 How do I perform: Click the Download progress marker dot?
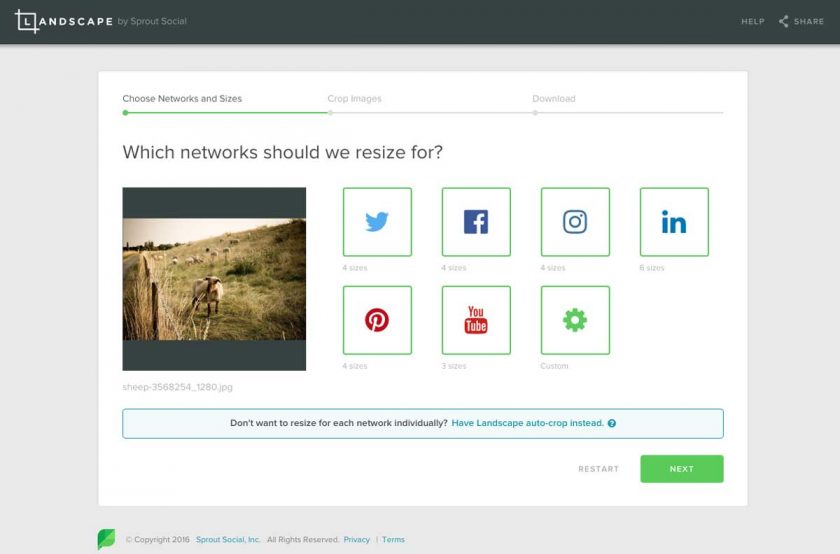click(x=535, y=113)
